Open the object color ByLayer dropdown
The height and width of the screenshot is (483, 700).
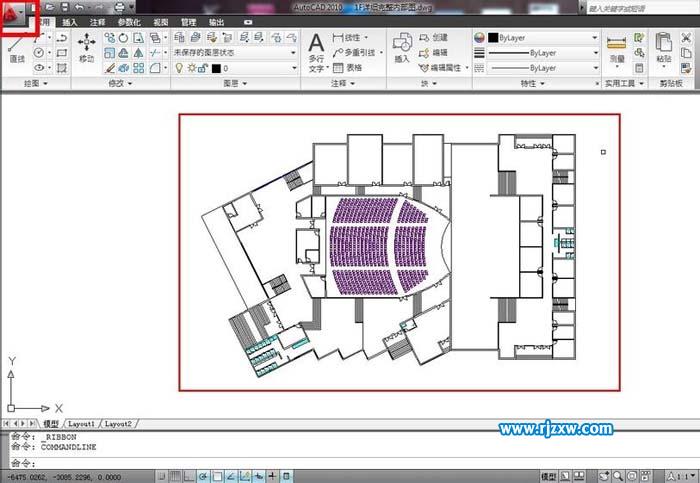click(542, 38)
